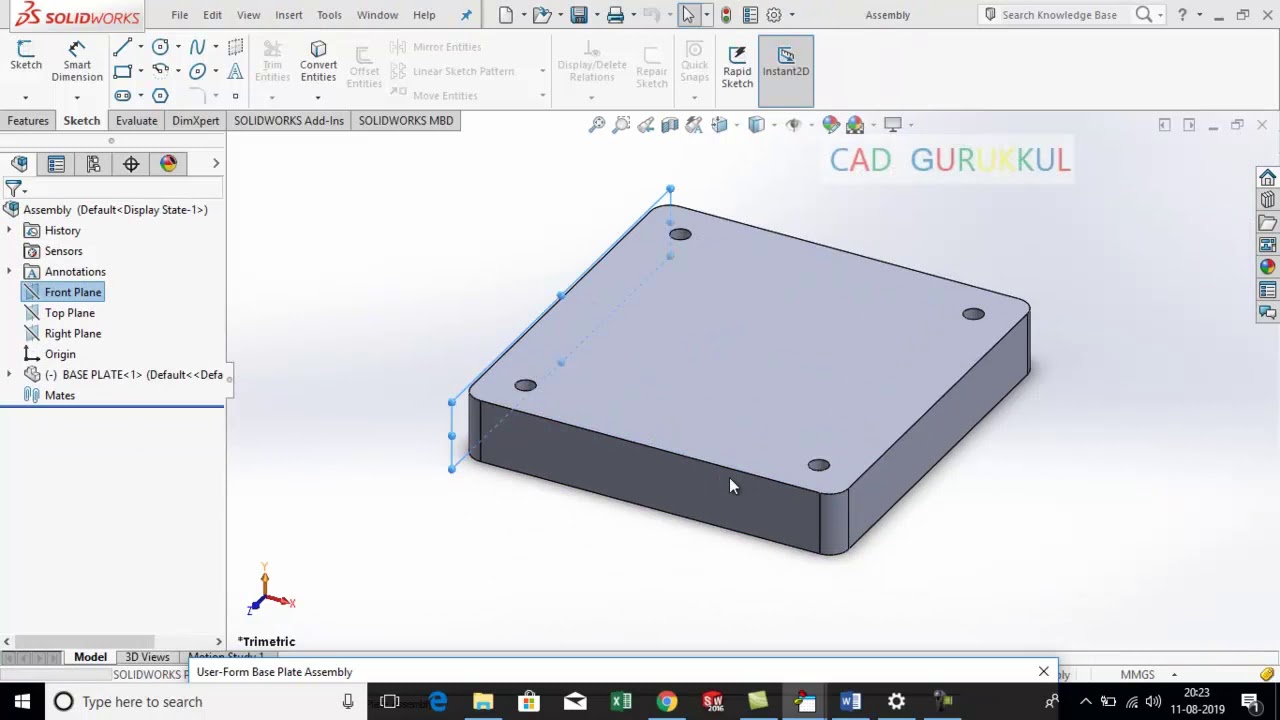1280x720 pixels.
Task: Open the Rapid Sketch tool
Action: tap(737, 66)
